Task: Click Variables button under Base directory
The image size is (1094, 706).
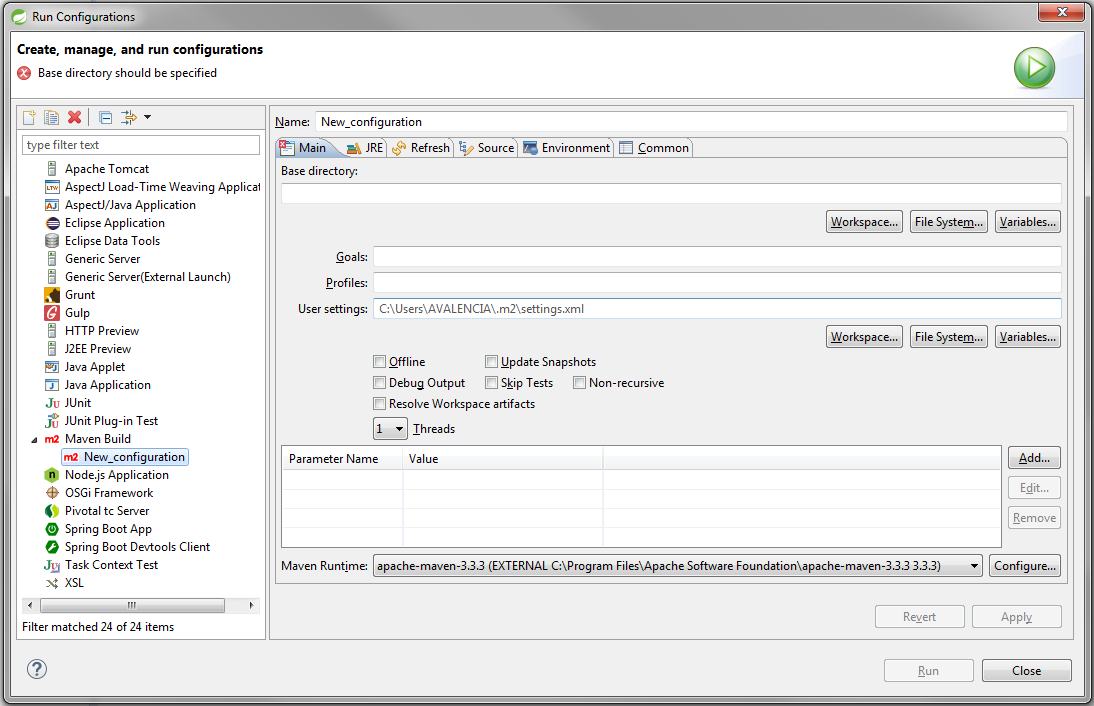Action: click(x=1028, y=222)
